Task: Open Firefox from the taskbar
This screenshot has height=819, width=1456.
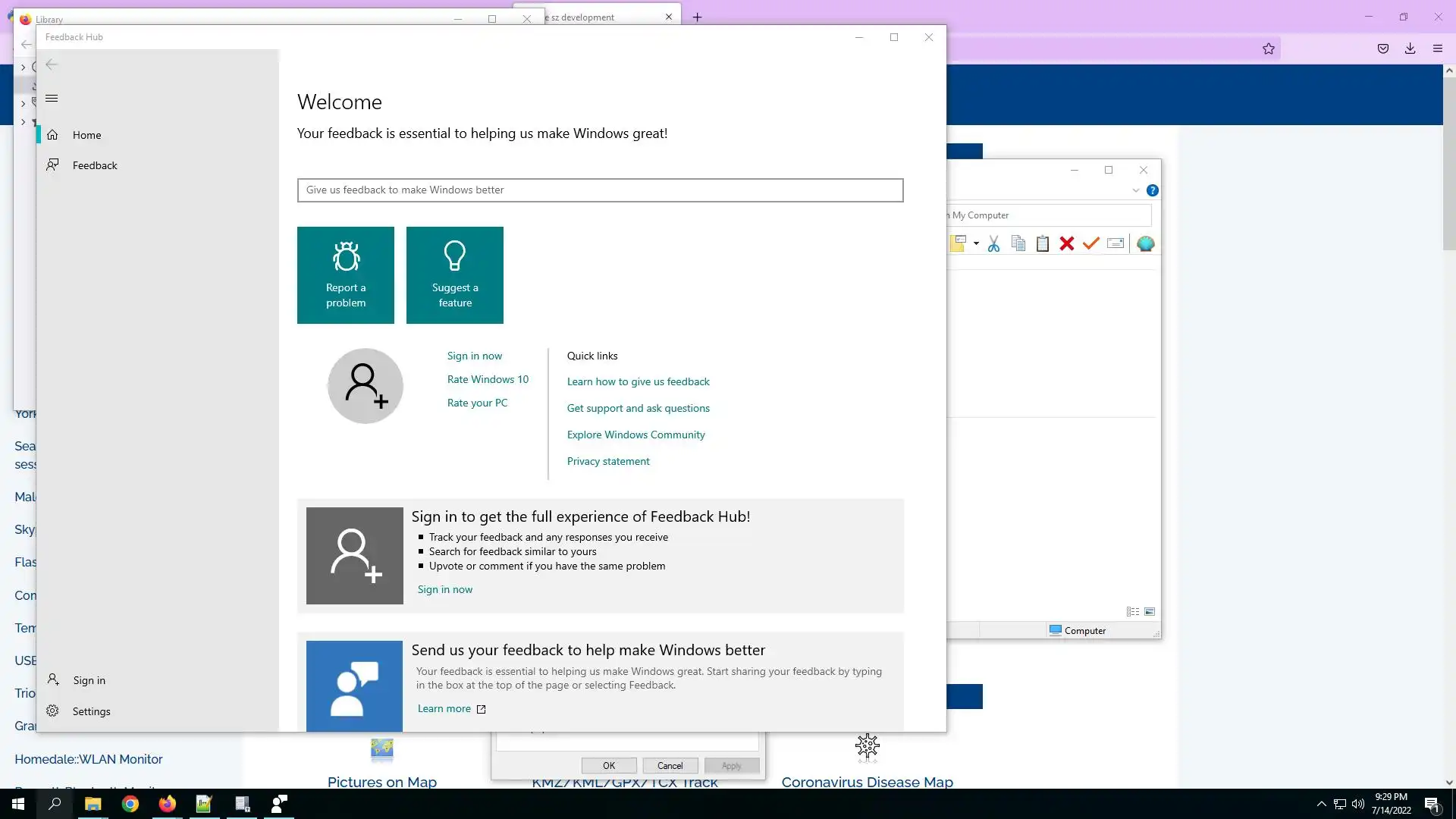Action: (x=167, y=804)
